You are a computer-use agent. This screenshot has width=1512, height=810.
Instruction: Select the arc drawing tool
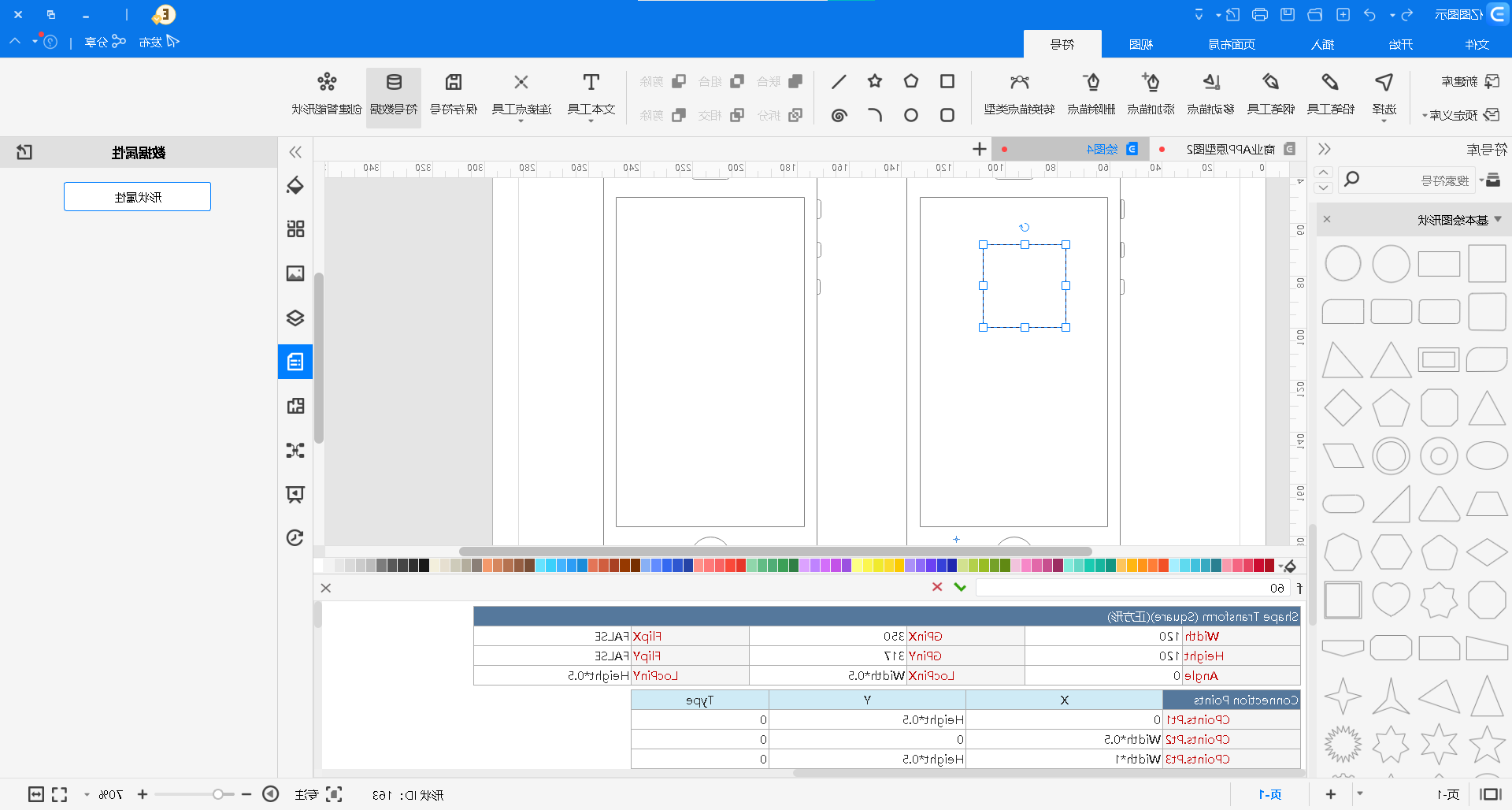tap(875, 115)
